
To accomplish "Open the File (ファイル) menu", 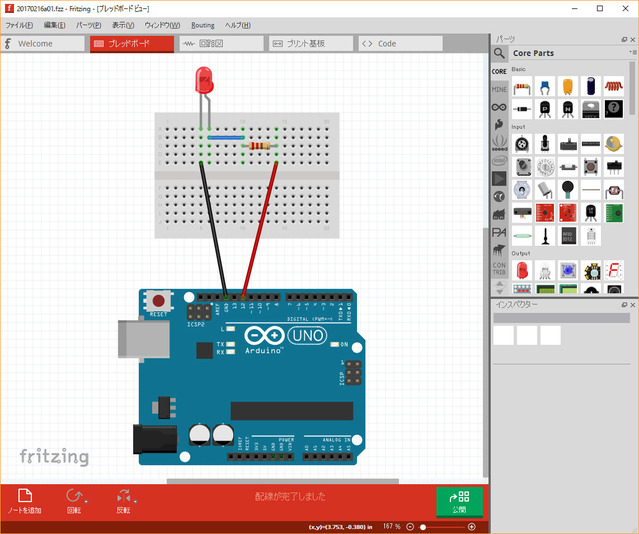I will [19, 25].
